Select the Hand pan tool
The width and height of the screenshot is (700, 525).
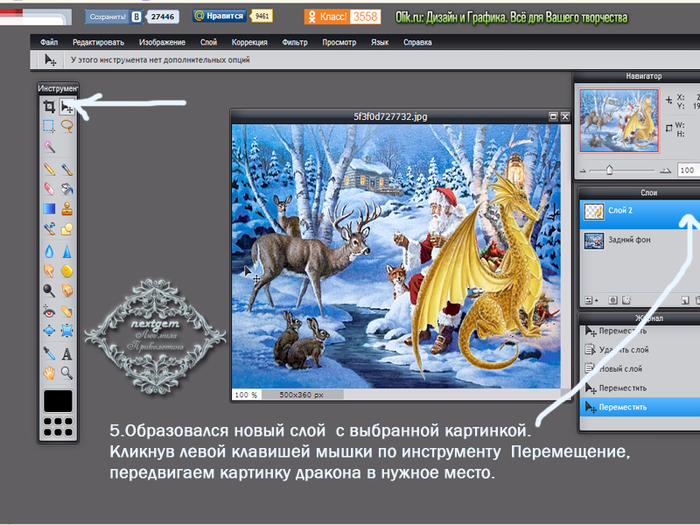49,373
